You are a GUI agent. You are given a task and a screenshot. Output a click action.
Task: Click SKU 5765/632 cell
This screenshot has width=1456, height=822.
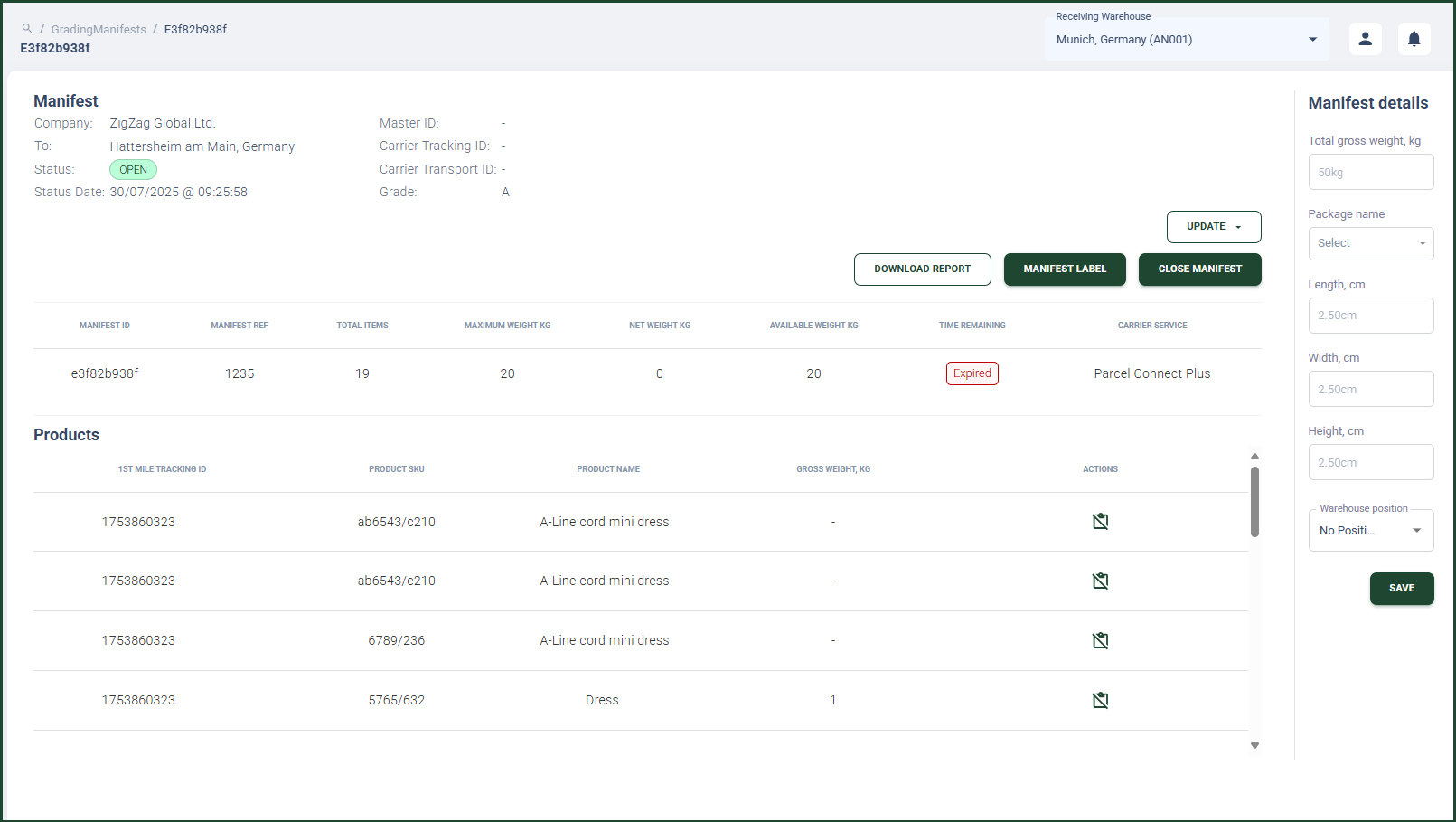coord(396,700)
